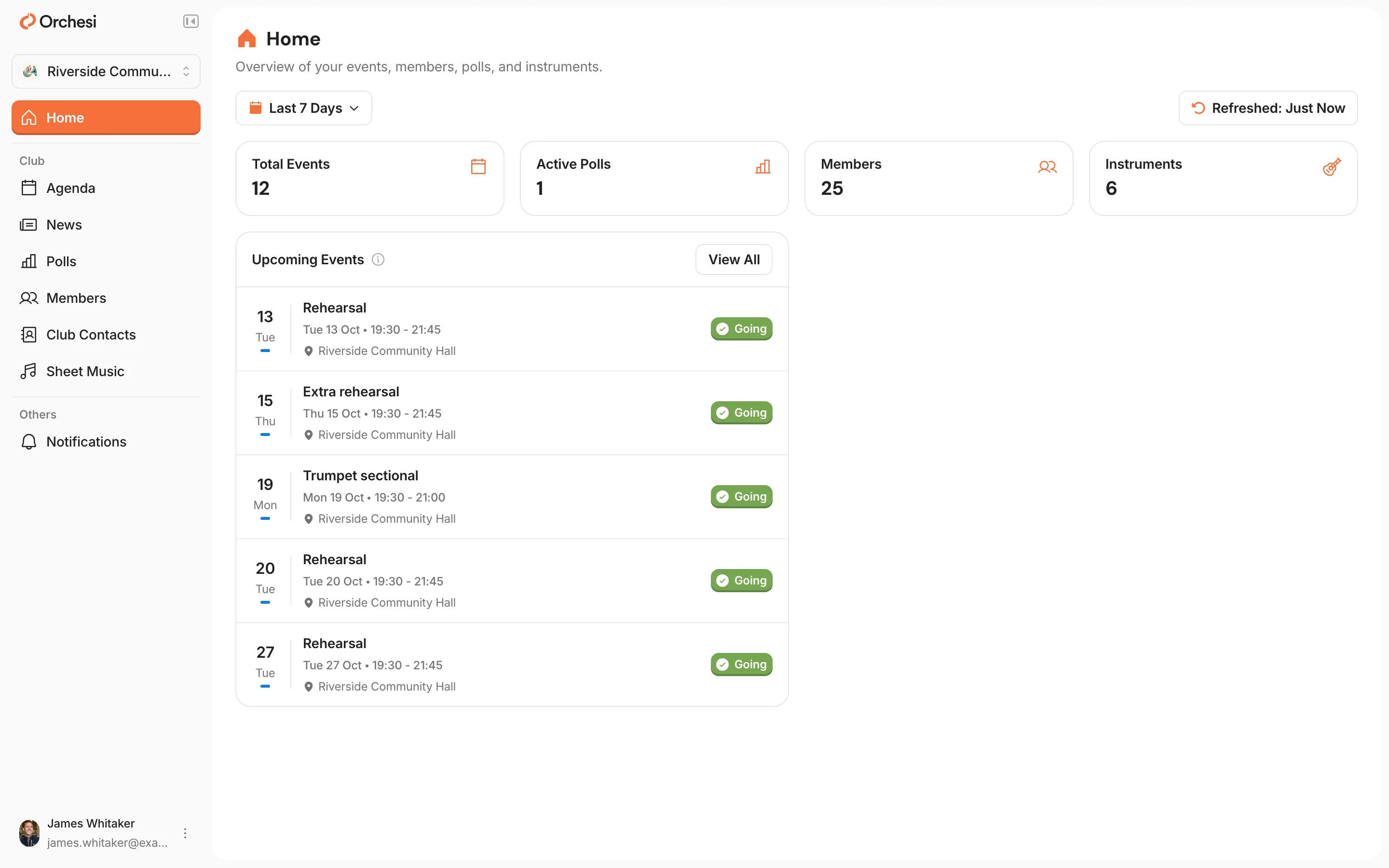Open the Total Events card showing 12
The width and height of the screenshot is (1389, 868).
pyautogui.click(x=369, y=178)
